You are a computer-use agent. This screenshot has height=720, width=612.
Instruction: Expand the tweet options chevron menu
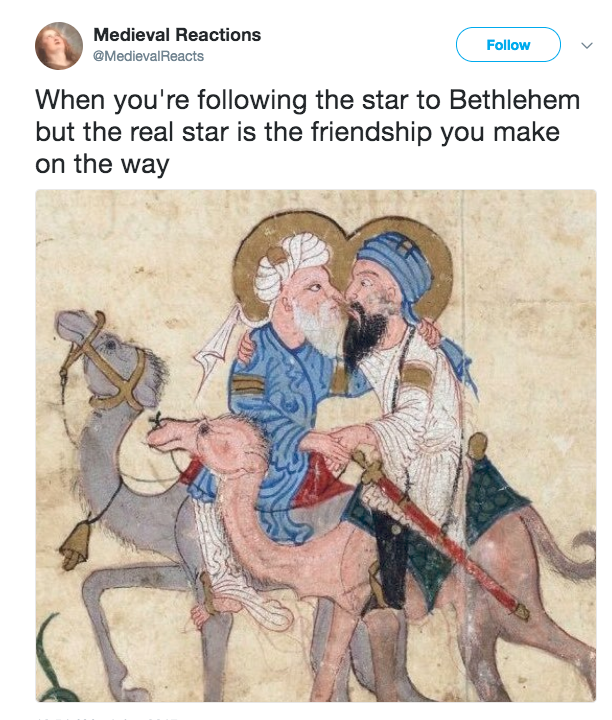pos(587,45)
